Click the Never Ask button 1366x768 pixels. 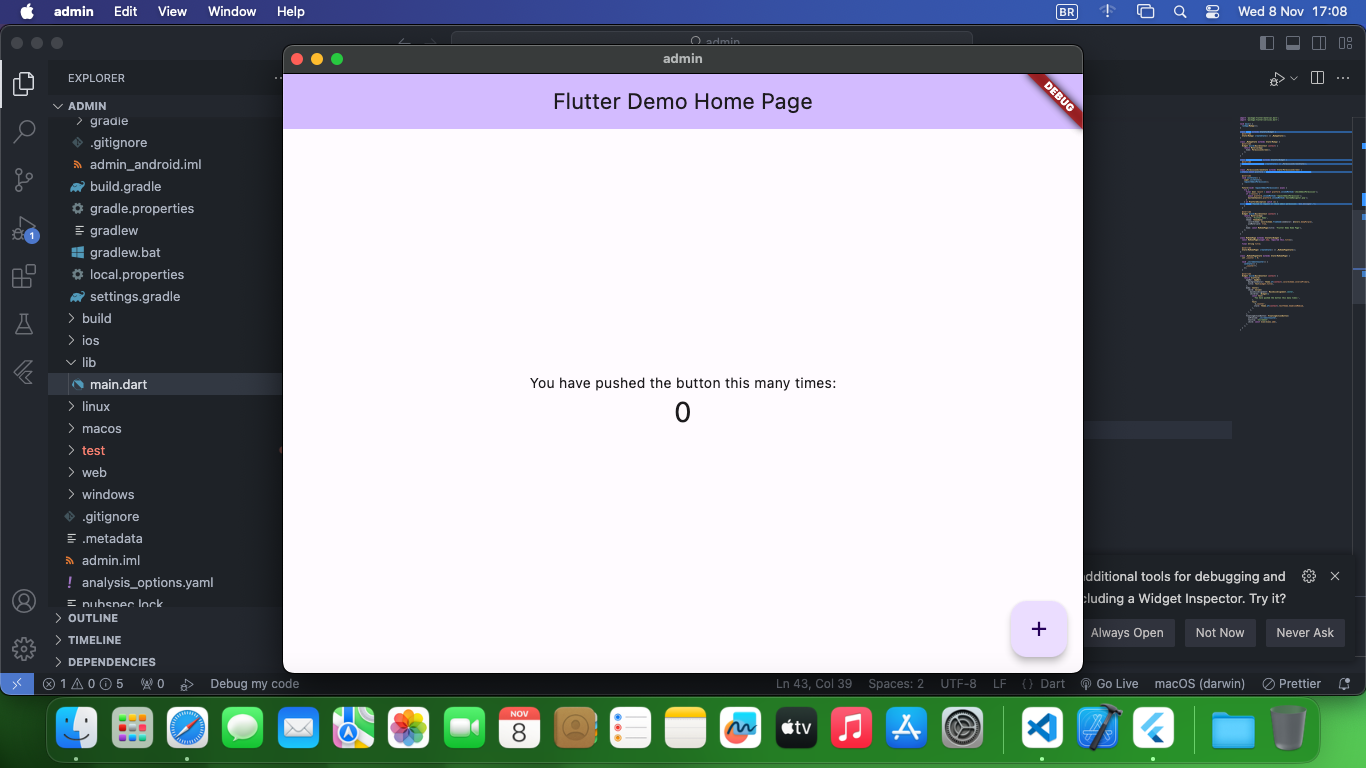pos(1305,633)
